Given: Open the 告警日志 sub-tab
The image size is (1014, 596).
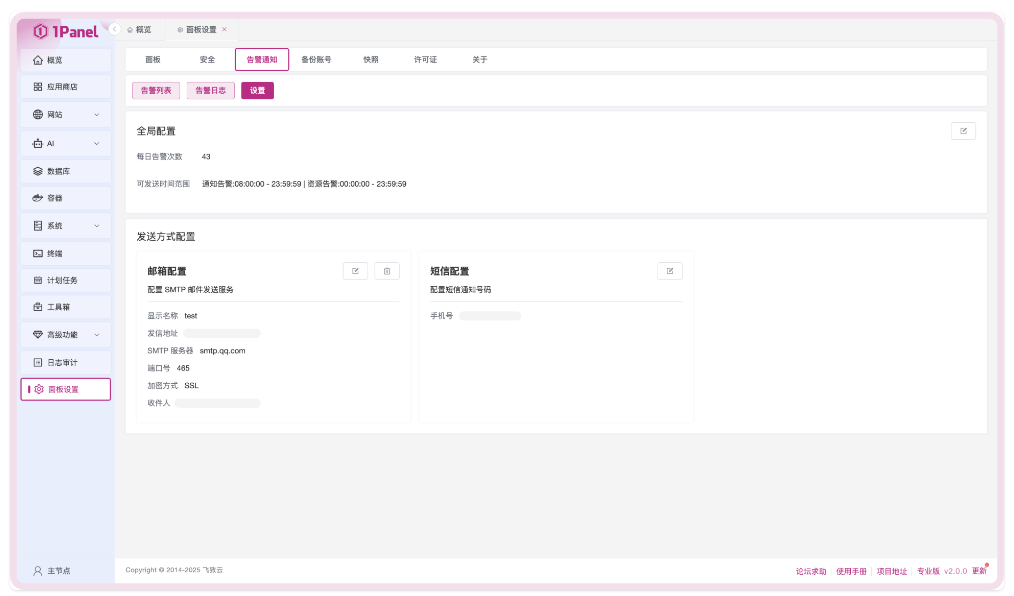Looking at the screenshot, I should [x=210, y=91].
